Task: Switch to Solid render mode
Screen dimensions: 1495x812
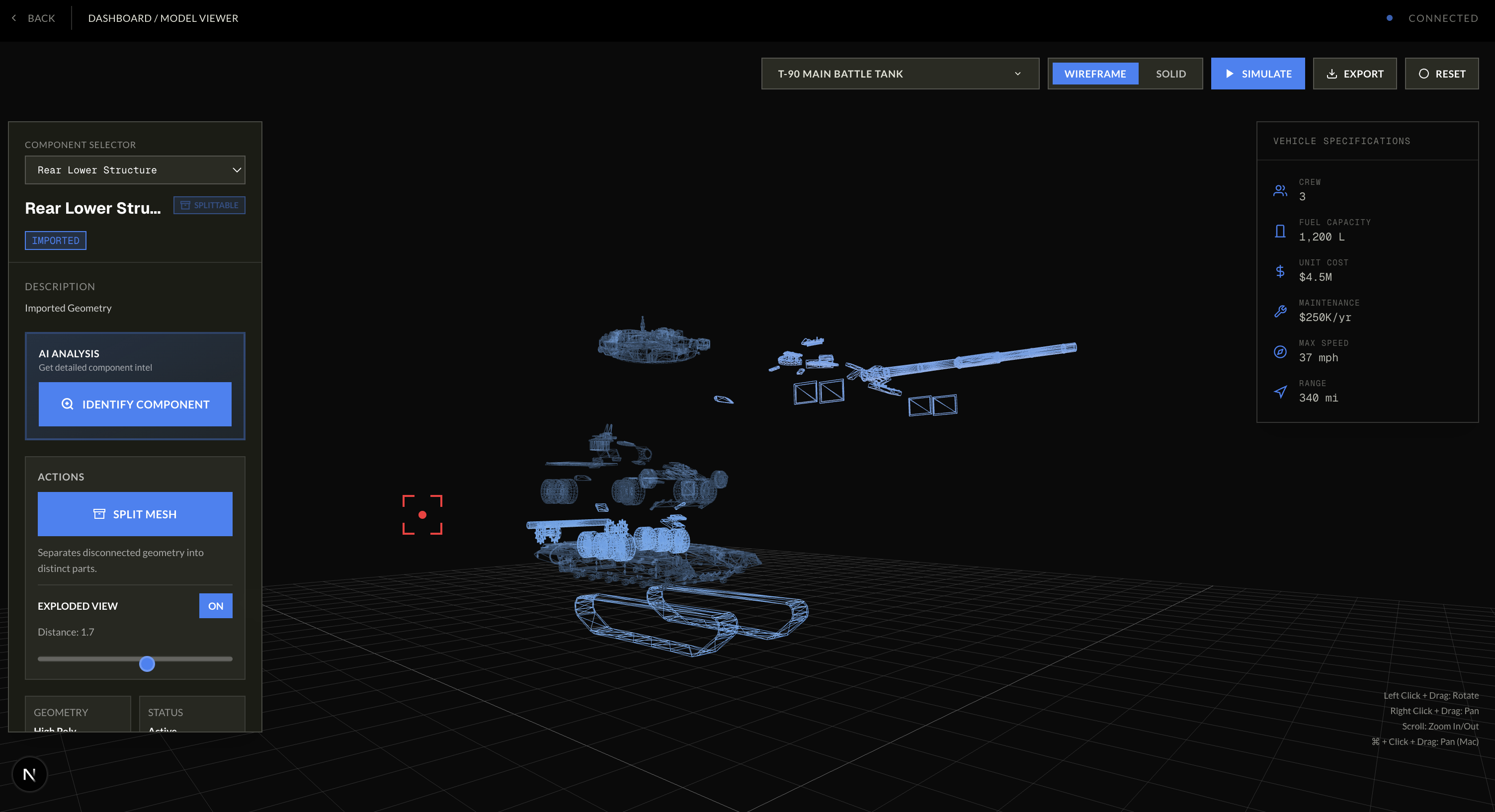Action: coord(1170,74)
